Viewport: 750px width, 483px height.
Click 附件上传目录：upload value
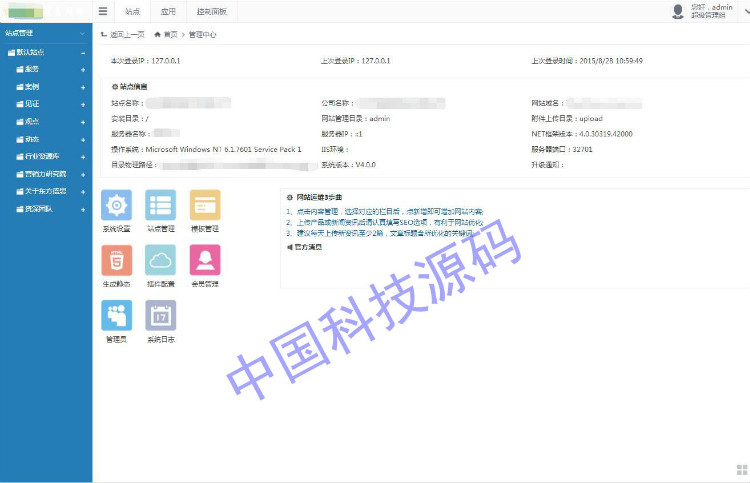click(567, 119)
